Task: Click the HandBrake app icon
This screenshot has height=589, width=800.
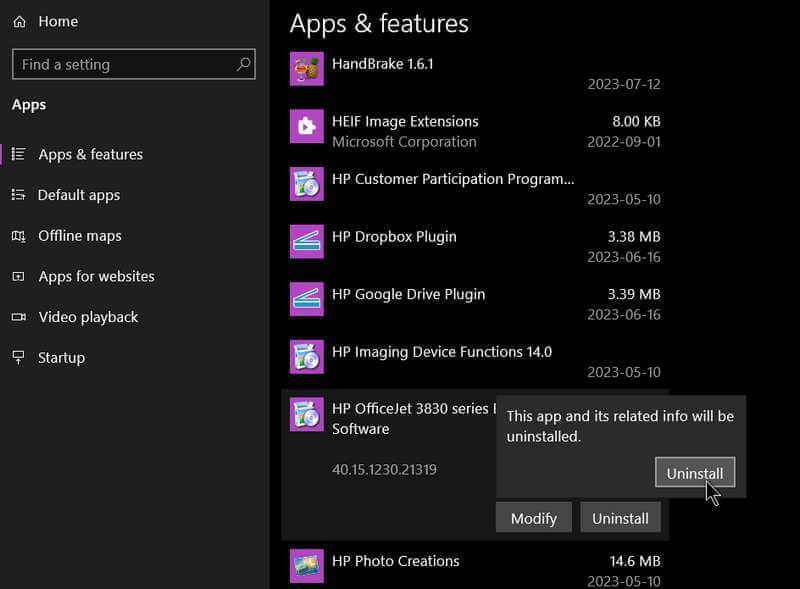Action: [307, 68]
